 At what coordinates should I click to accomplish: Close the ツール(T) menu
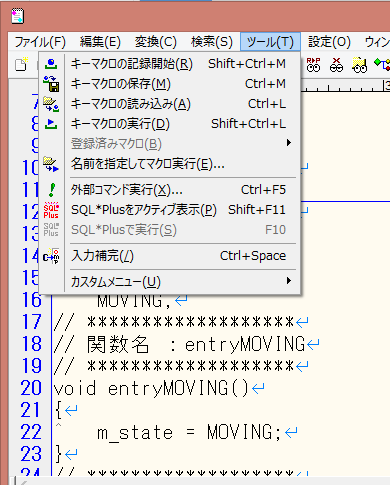[x=270, y=42]
